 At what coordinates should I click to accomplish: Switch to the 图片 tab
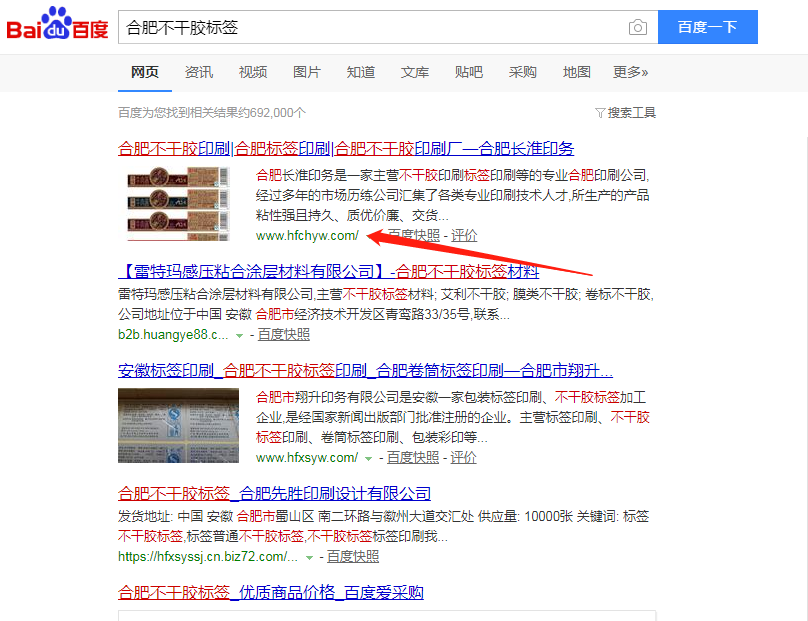[x=307, y=72]
